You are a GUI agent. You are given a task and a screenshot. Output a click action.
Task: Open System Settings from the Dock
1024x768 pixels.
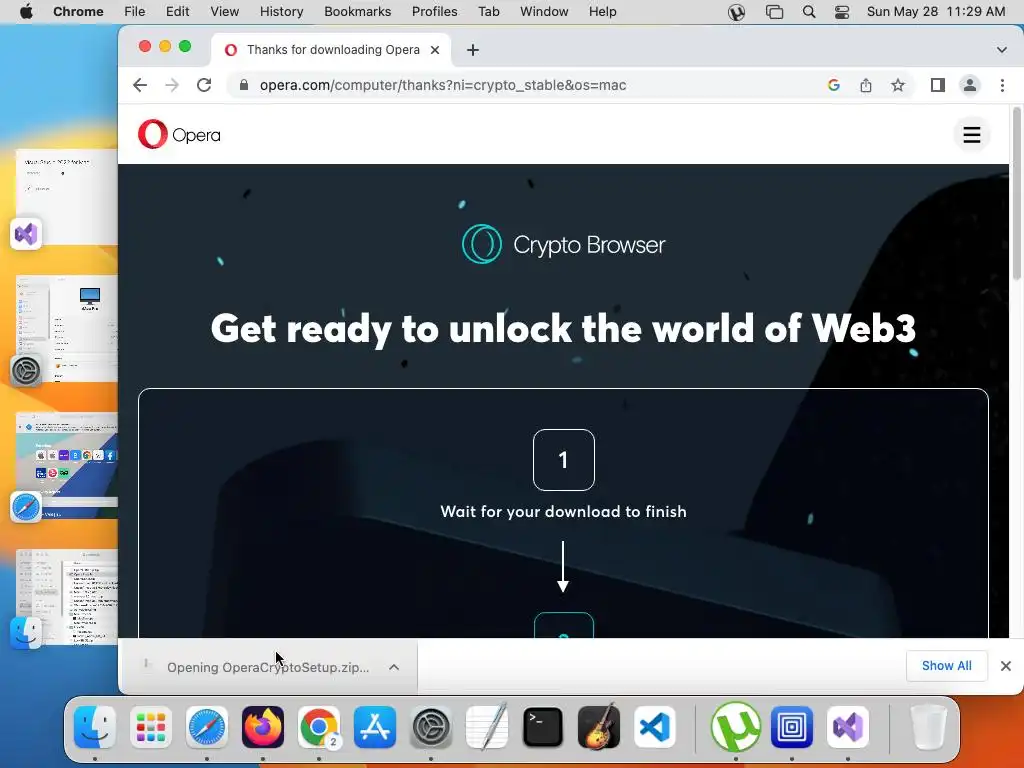[x=431, y=726]
